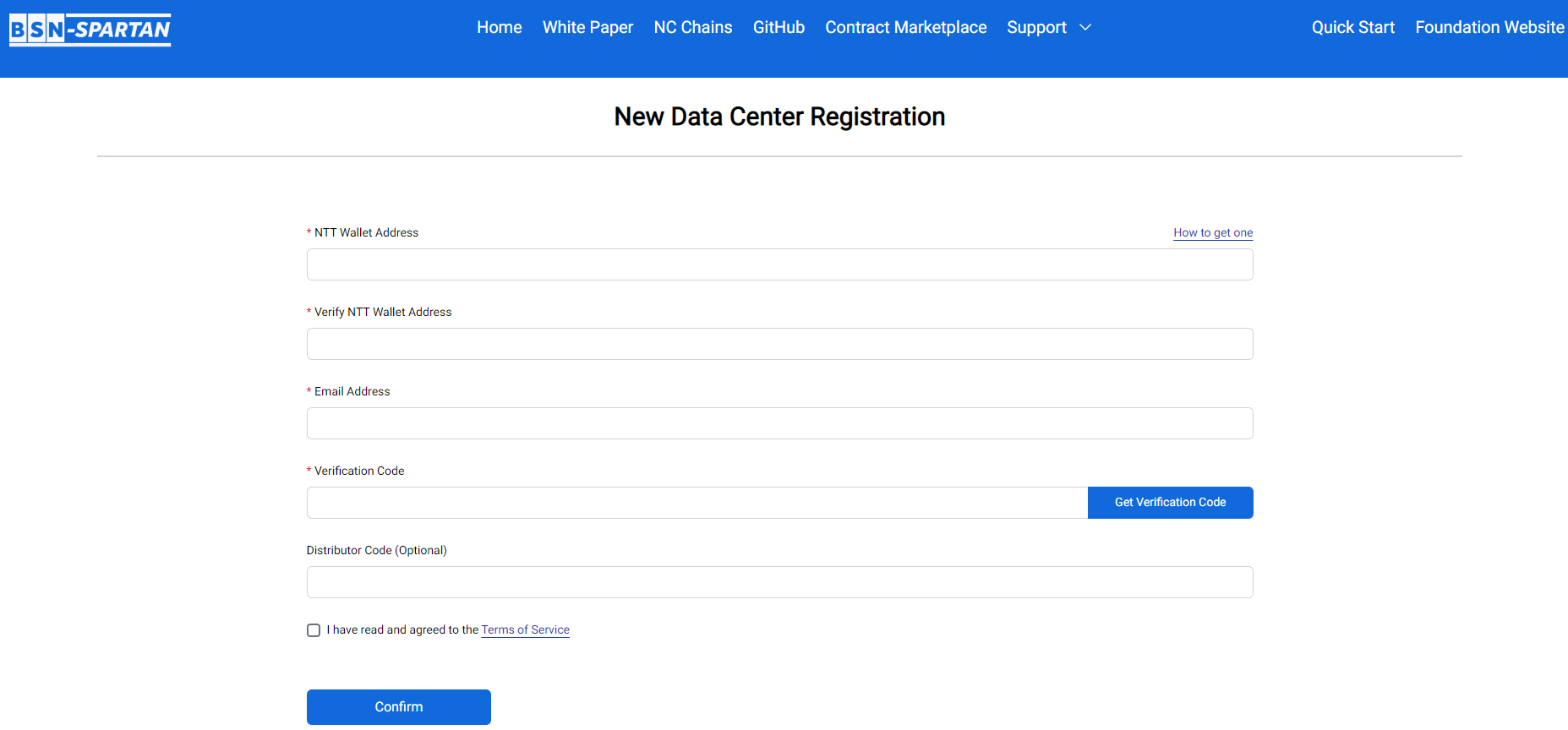Image resolution: width=1568 pixels, height=730 pixels.
Task: Open the Terms of Service link
Action: (x=525, y=630)
